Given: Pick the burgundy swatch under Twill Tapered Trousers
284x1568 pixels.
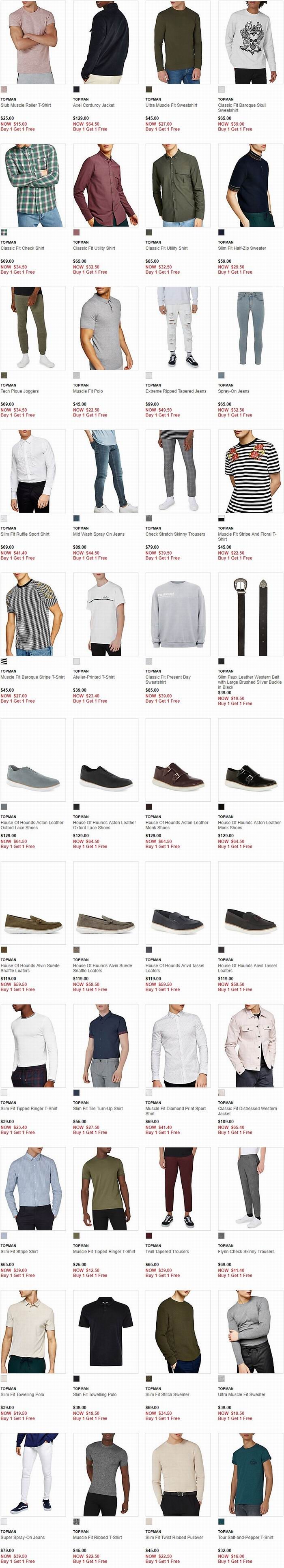Looking at the screenshot, I should pyautogui.click(x=149, y=1236).
